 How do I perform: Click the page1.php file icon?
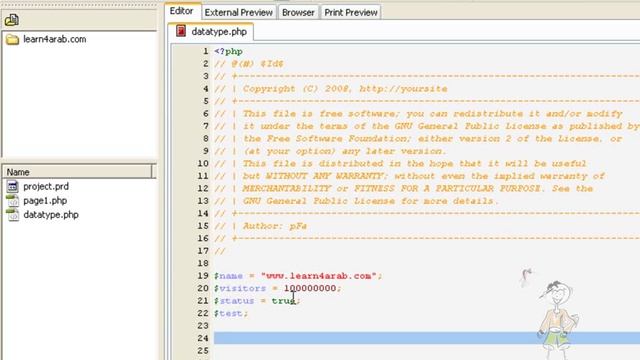(13, 200)
